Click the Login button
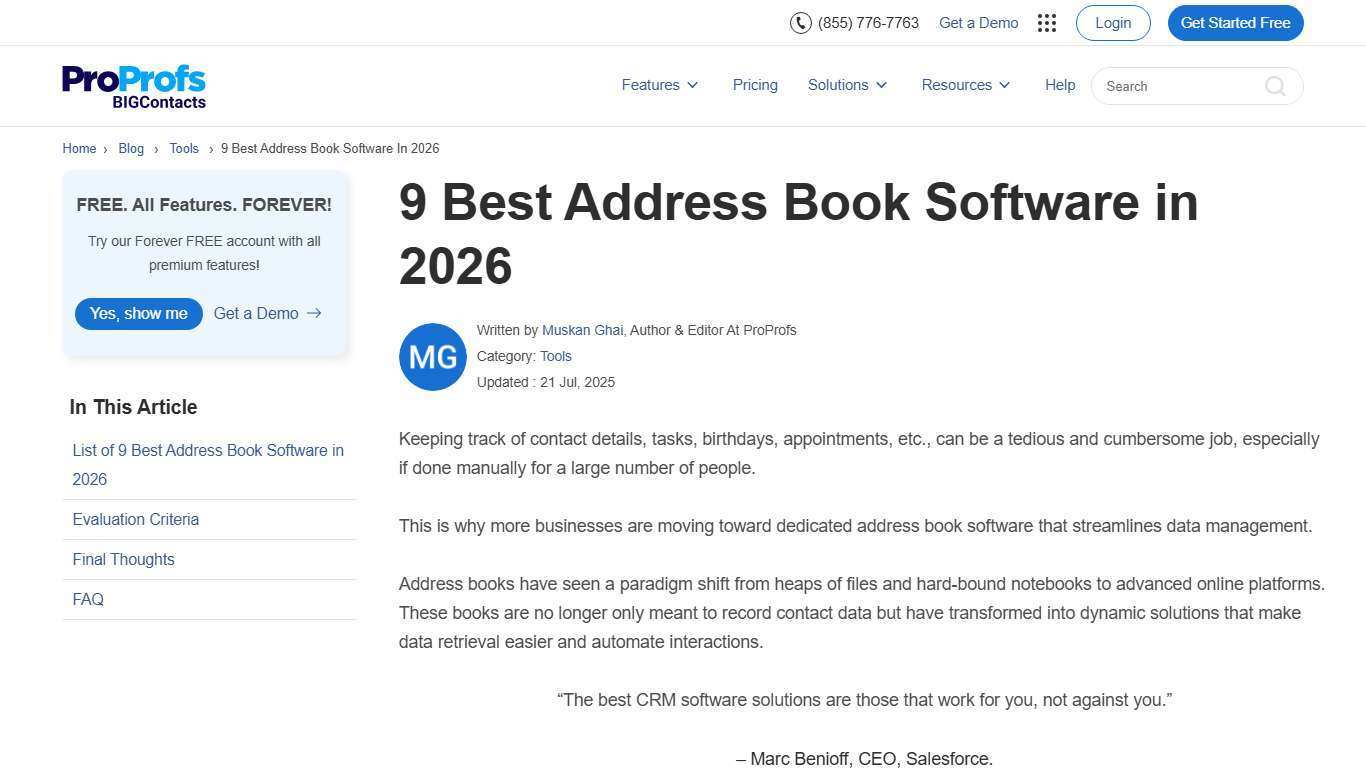This screenshot has height=768, width=1366. 1112,22
